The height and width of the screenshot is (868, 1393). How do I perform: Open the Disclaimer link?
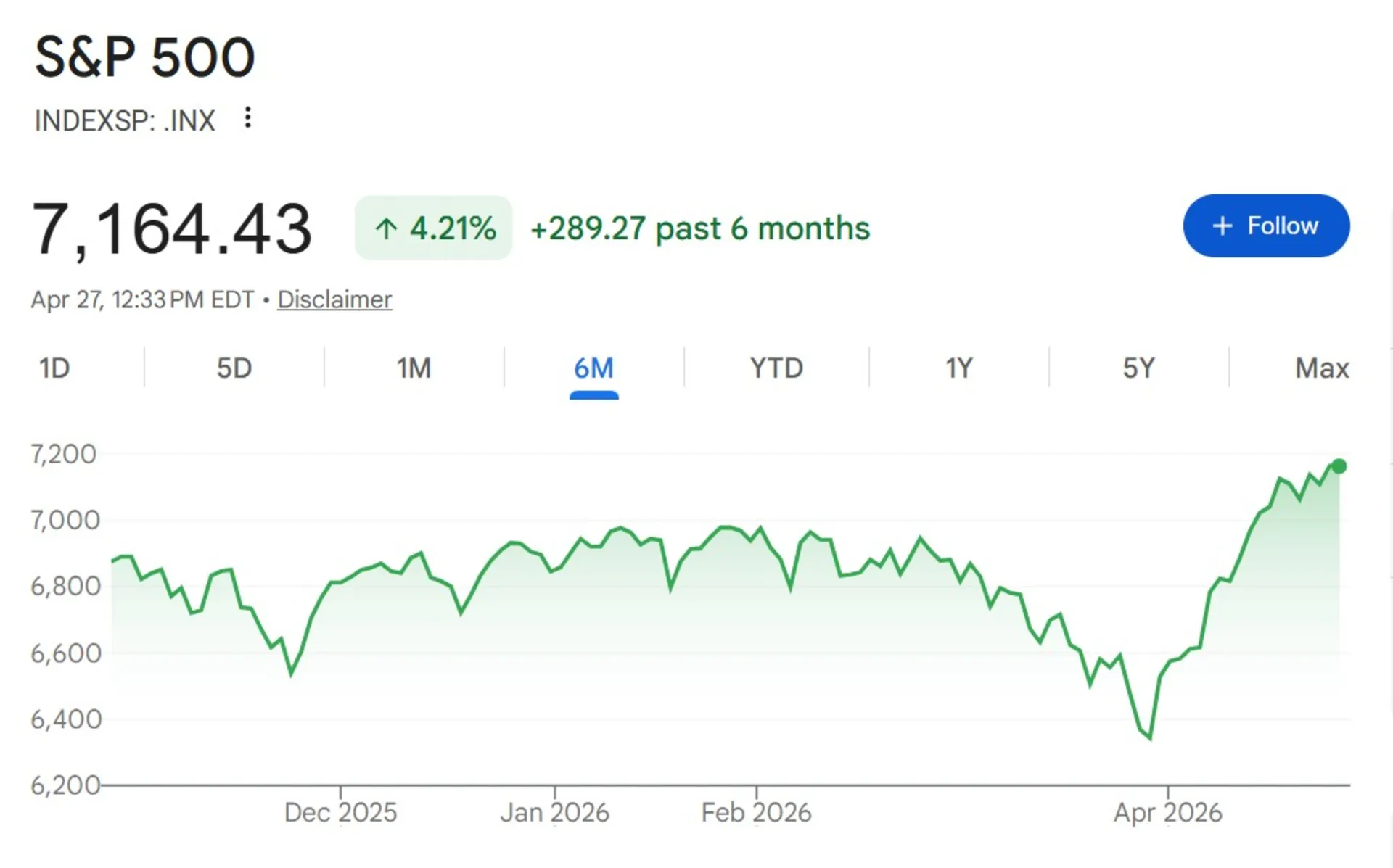point(334,299)
